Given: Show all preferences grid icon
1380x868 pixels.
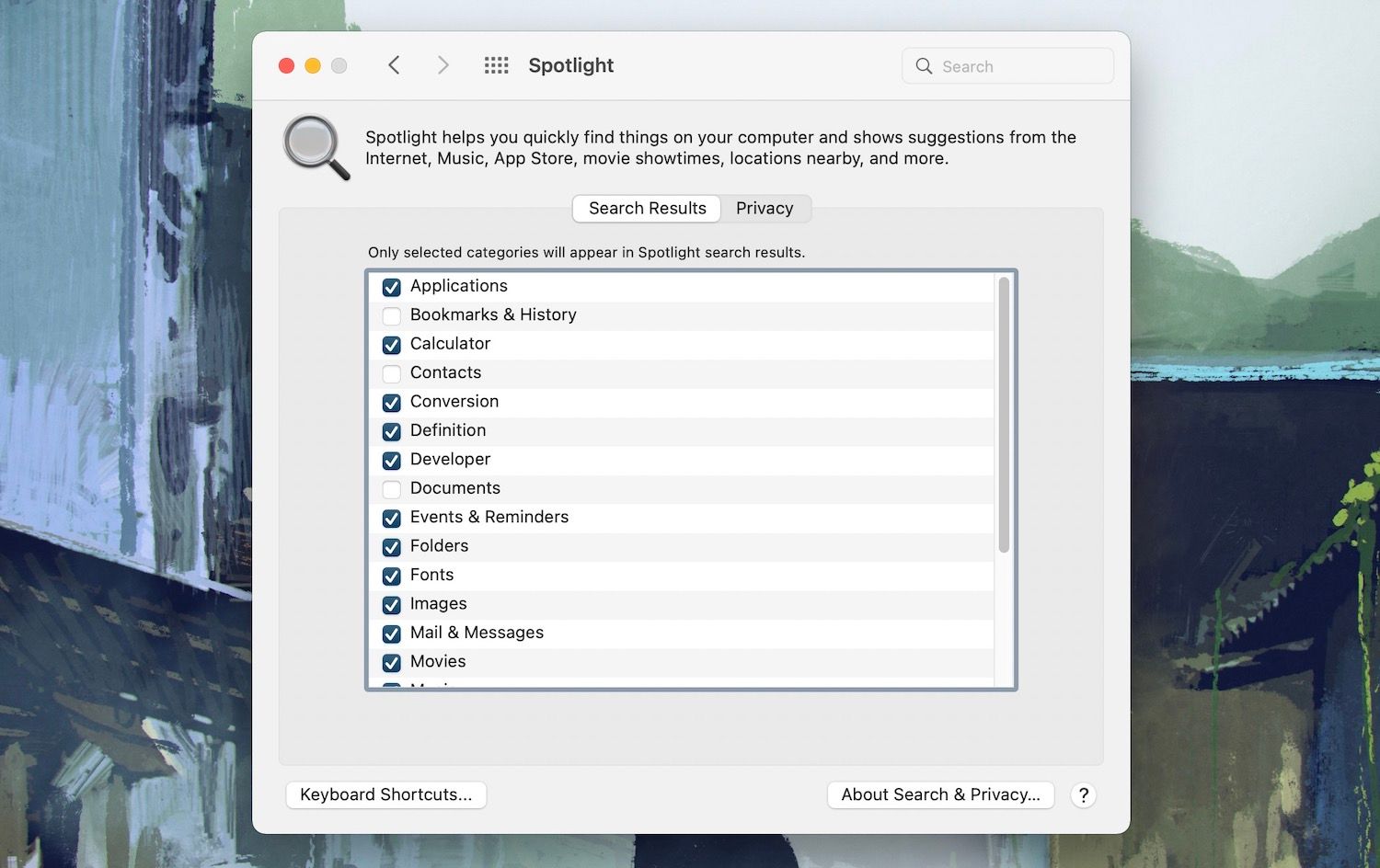Looking at the screenshot, I should click(497, 65).
